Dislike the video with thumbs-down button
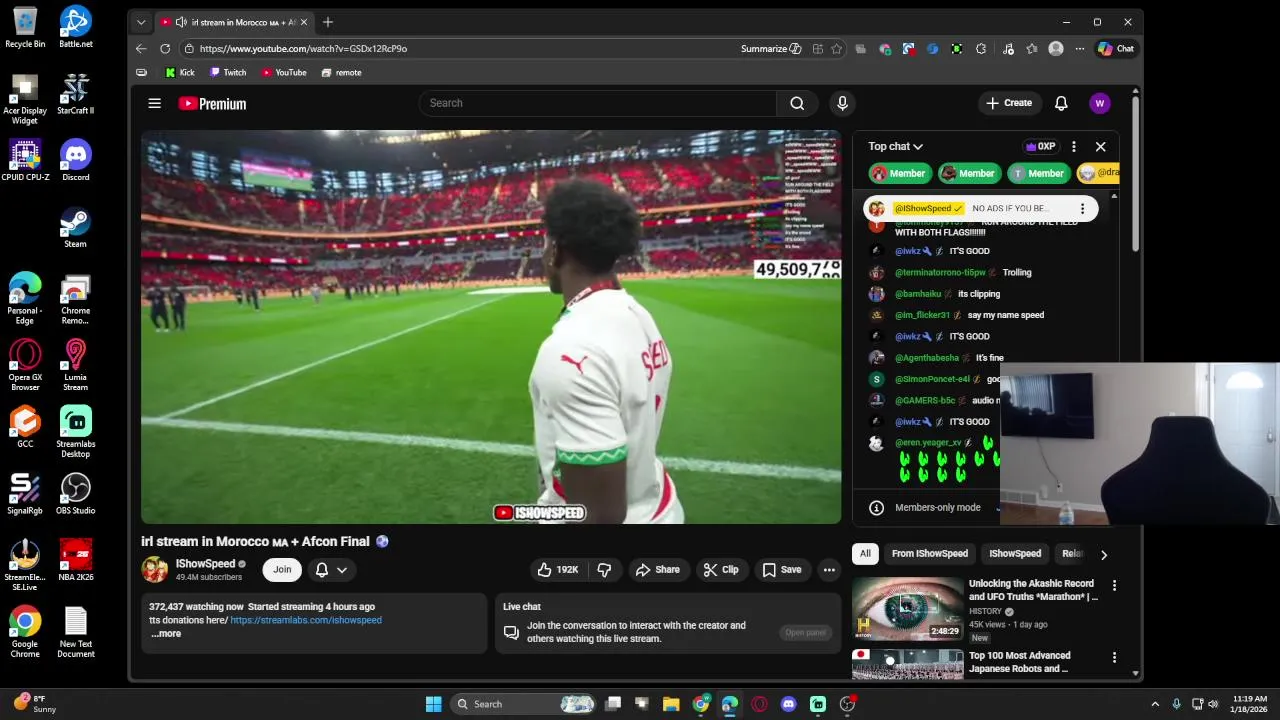This screenshot has width=1280, height=720. [604, 570]
